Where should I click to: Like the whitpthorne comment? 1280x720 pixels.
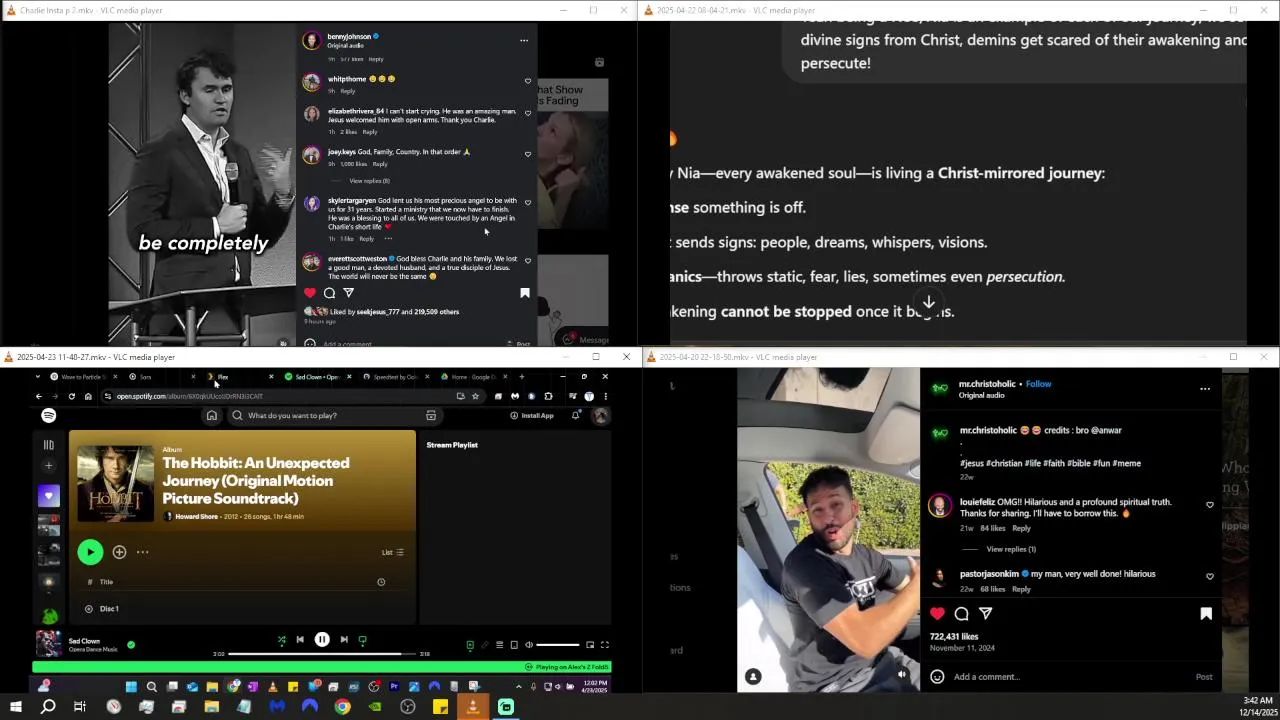[x=528, y=81]
